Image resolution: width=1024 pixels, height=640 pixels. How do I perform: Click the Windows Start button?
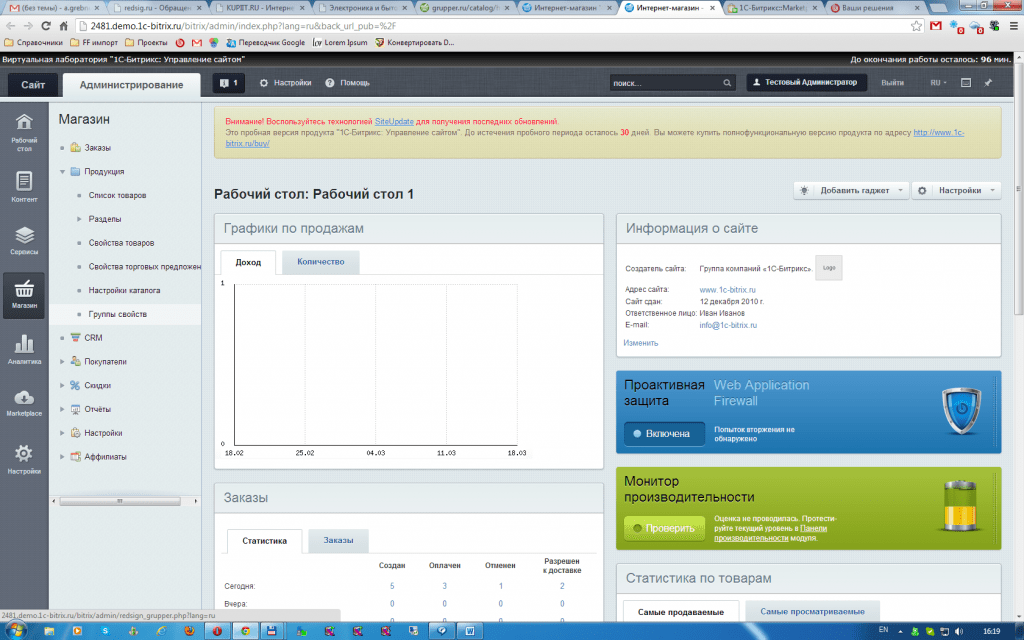coord(16,631)
